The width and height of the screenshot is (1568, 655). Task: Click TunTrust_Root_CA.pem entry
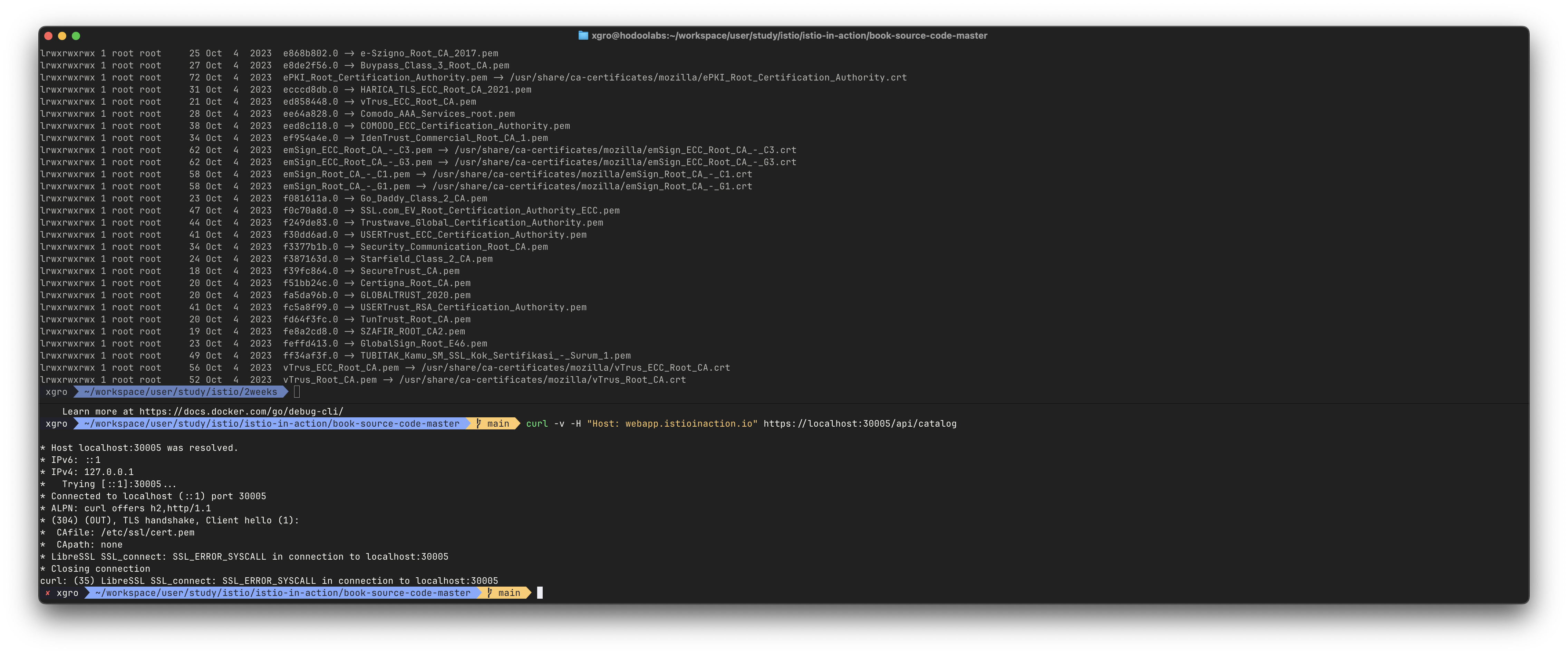pos(415,319)
